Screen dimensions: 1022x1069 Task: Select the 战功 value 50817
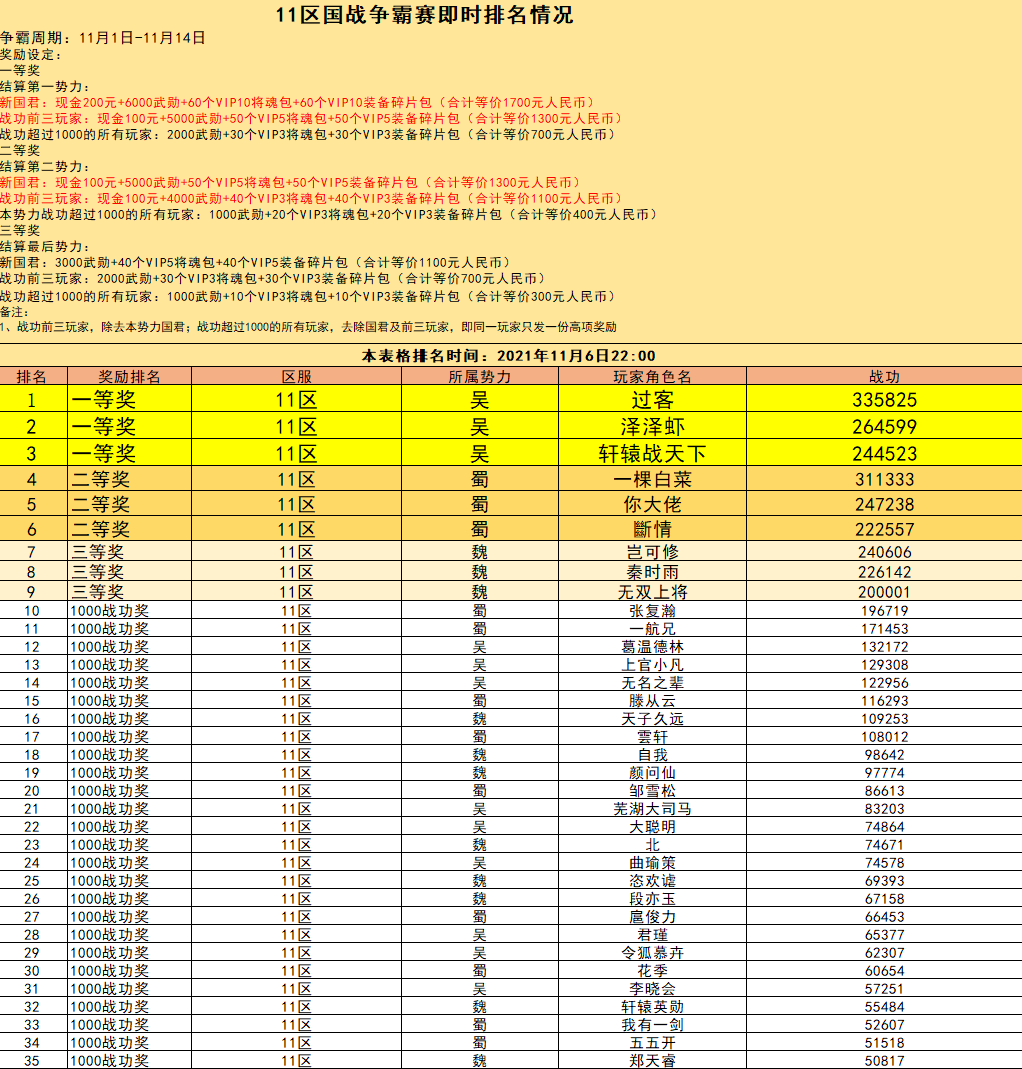tap(884, 1061)
